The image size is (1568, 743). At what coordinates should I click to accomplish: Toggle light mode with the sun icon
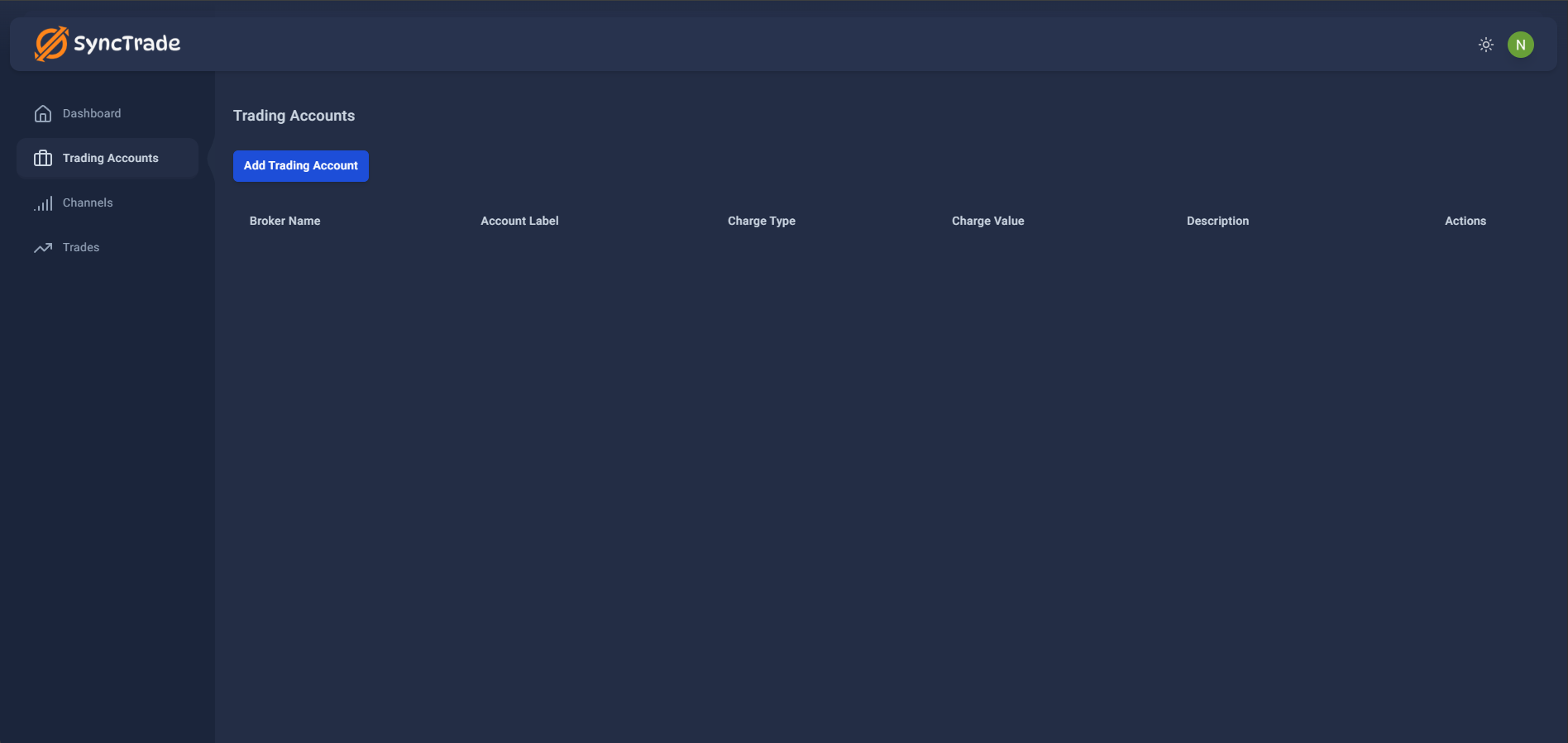(x=1485, y=45)
